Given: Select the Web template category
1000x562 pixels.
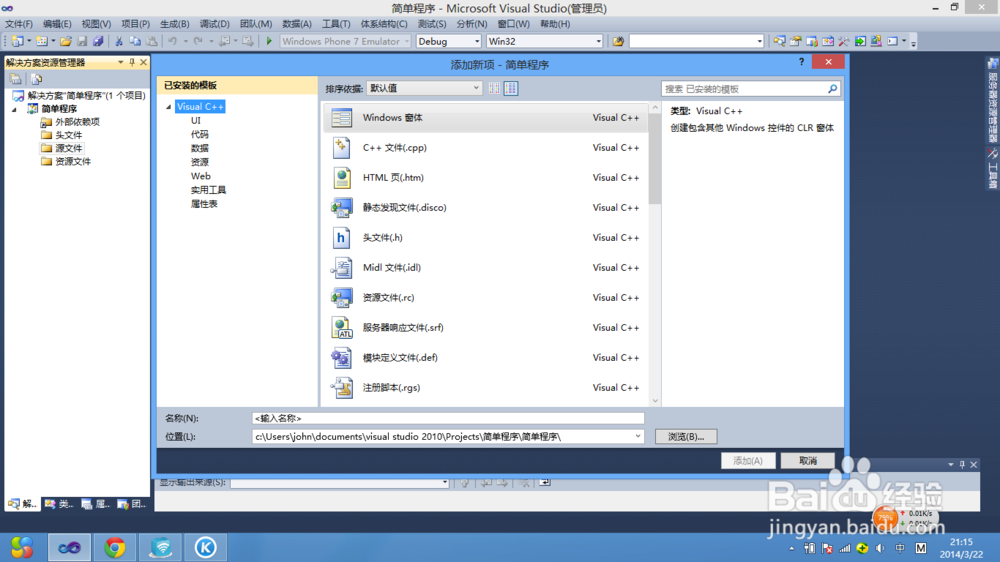Looking at the screenshot, I should 200,176.
